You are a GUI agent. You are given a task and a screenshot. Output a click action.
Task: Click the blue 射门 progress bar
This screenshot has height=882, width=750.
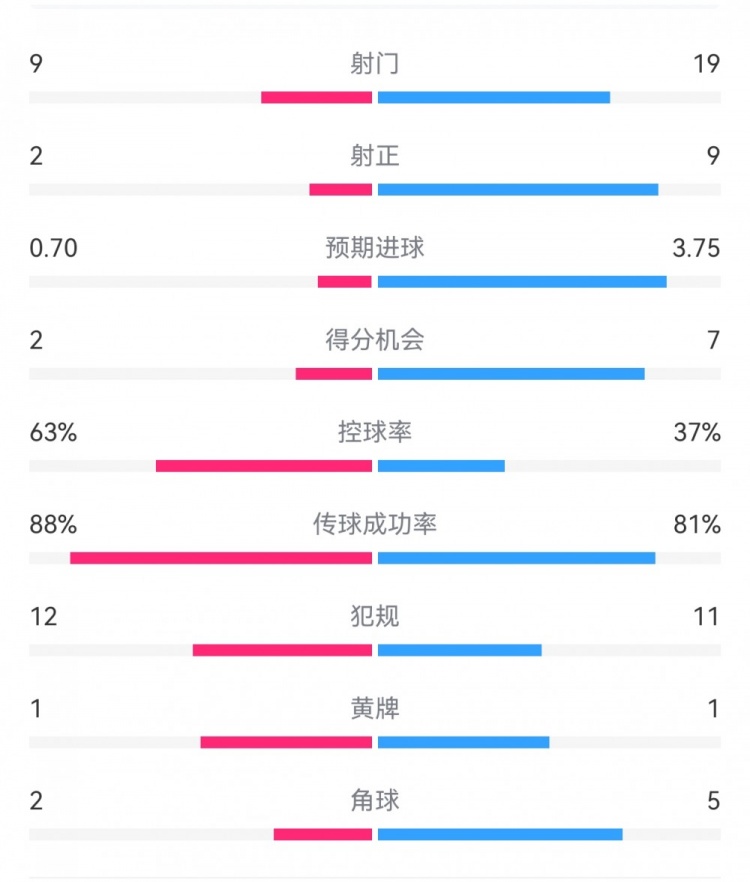pyautogui.click(x=494, y=97)
